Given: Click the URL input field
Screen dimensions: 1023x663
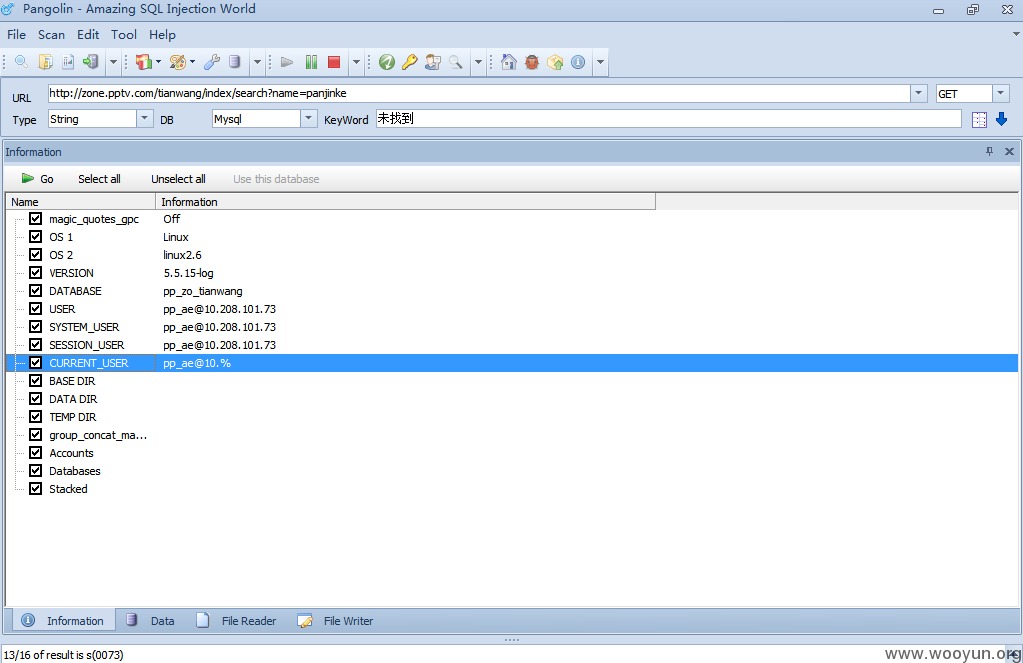Looking at the screenshot, I should 479,93.
